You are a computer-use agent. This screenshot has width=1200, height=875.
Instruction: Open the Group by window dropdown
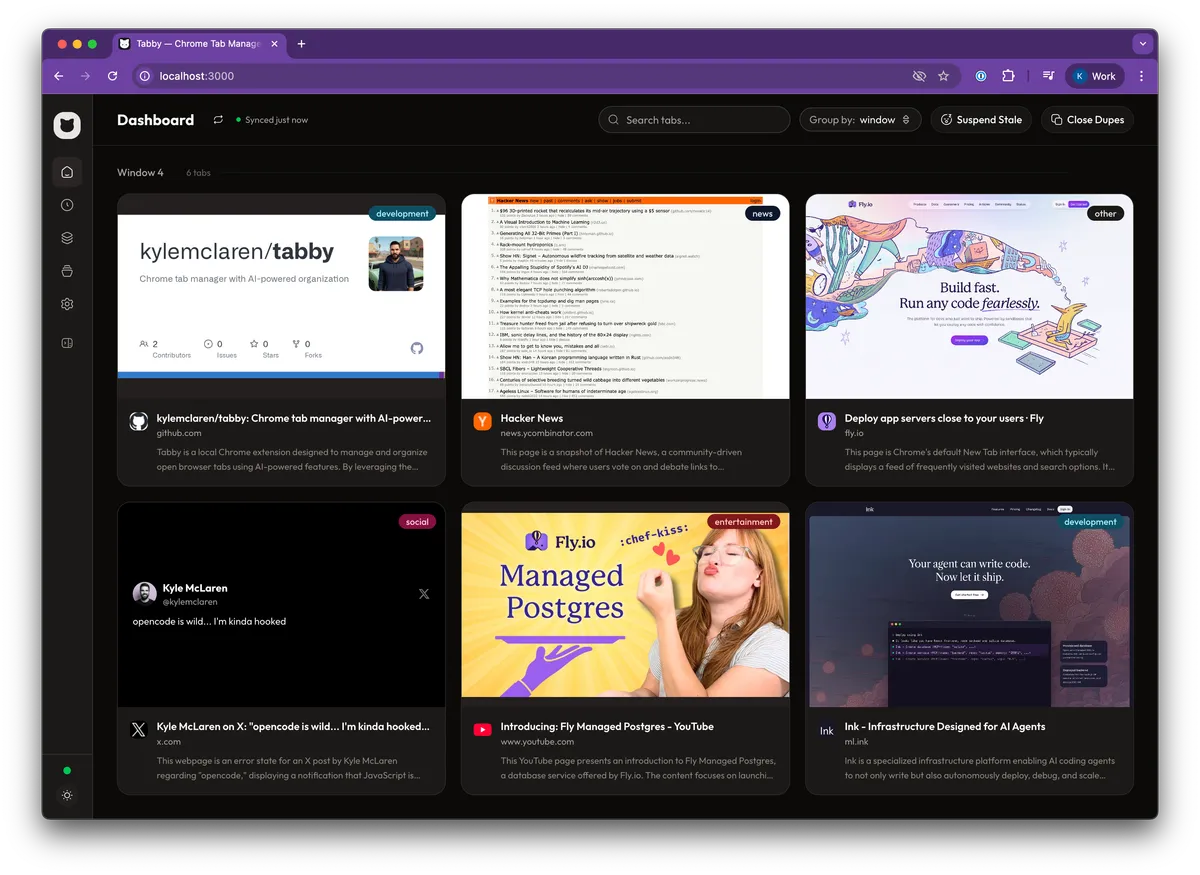[x=859, y=120]
